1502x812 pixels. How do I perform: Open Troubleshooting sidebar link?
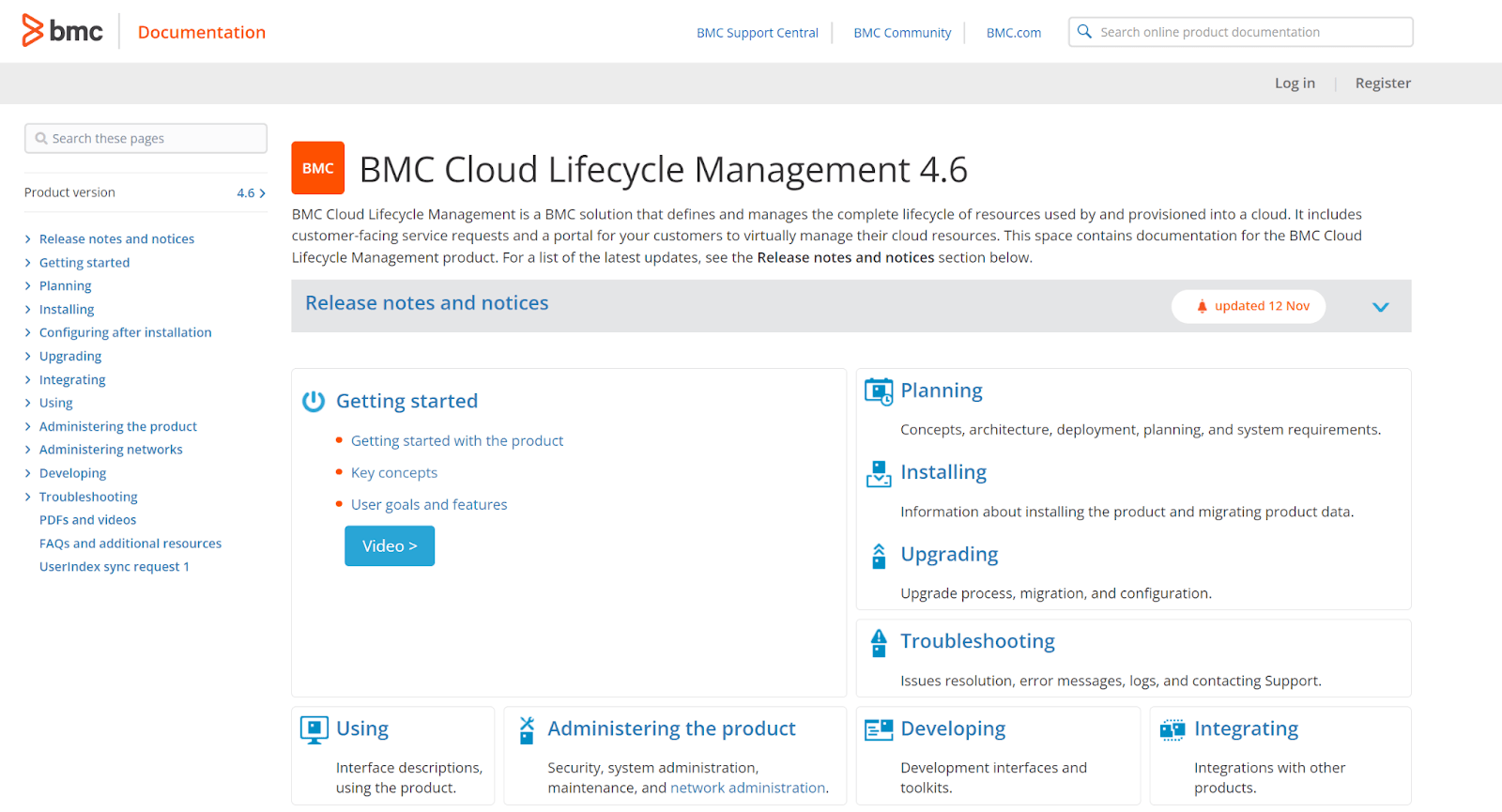tap(88, 497)
